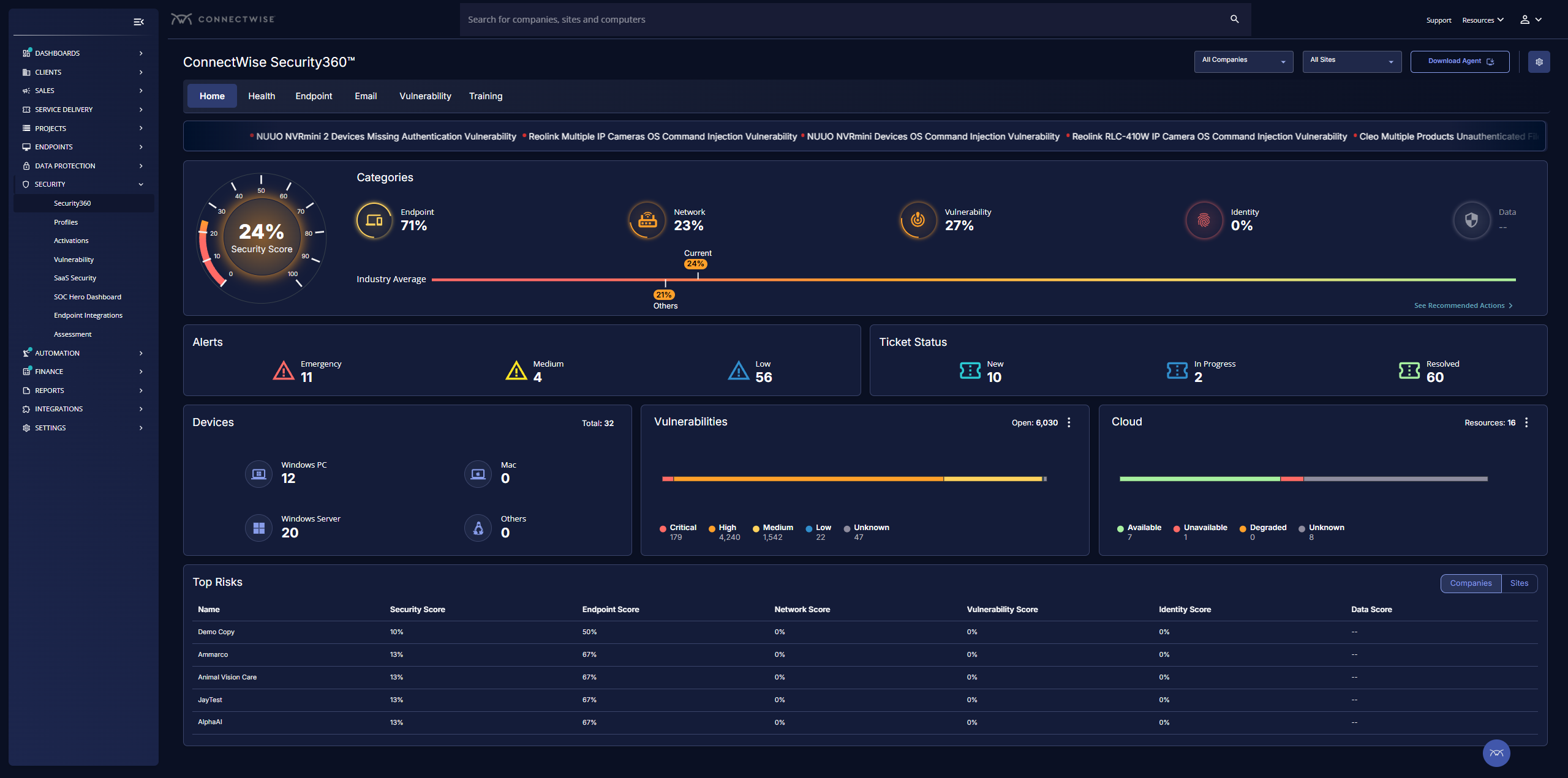Collapse the sidebar with the menu icon

(138, 22)
